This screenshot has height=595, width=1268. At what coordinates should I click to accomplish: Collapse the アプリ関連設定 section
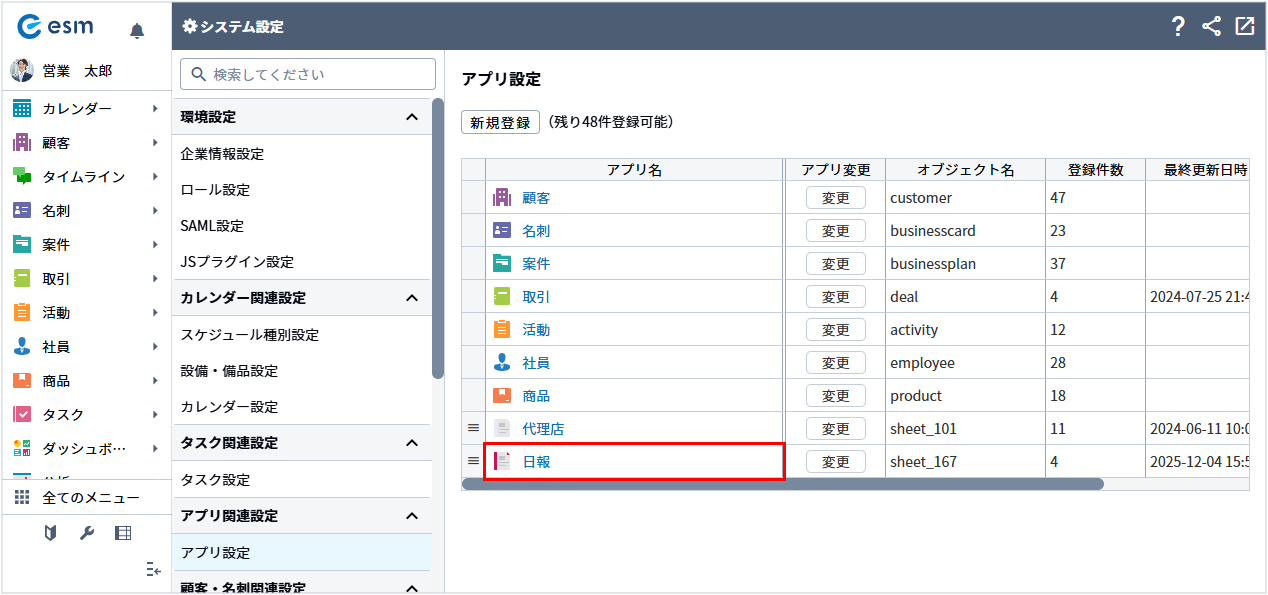coord(411,516)
